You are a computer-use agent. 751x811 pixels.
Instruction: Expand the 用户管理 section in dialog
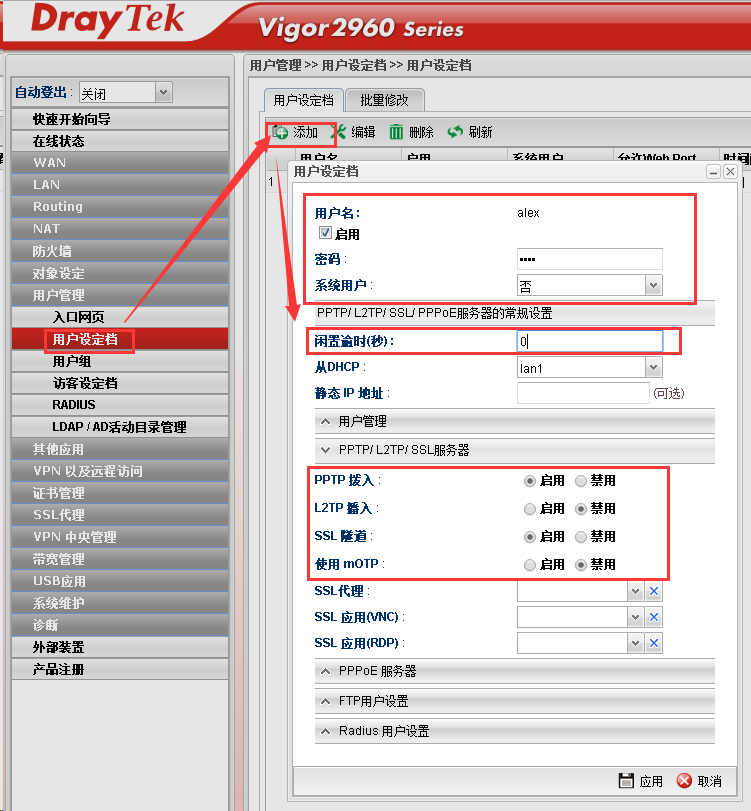click(x=515, y=422)
